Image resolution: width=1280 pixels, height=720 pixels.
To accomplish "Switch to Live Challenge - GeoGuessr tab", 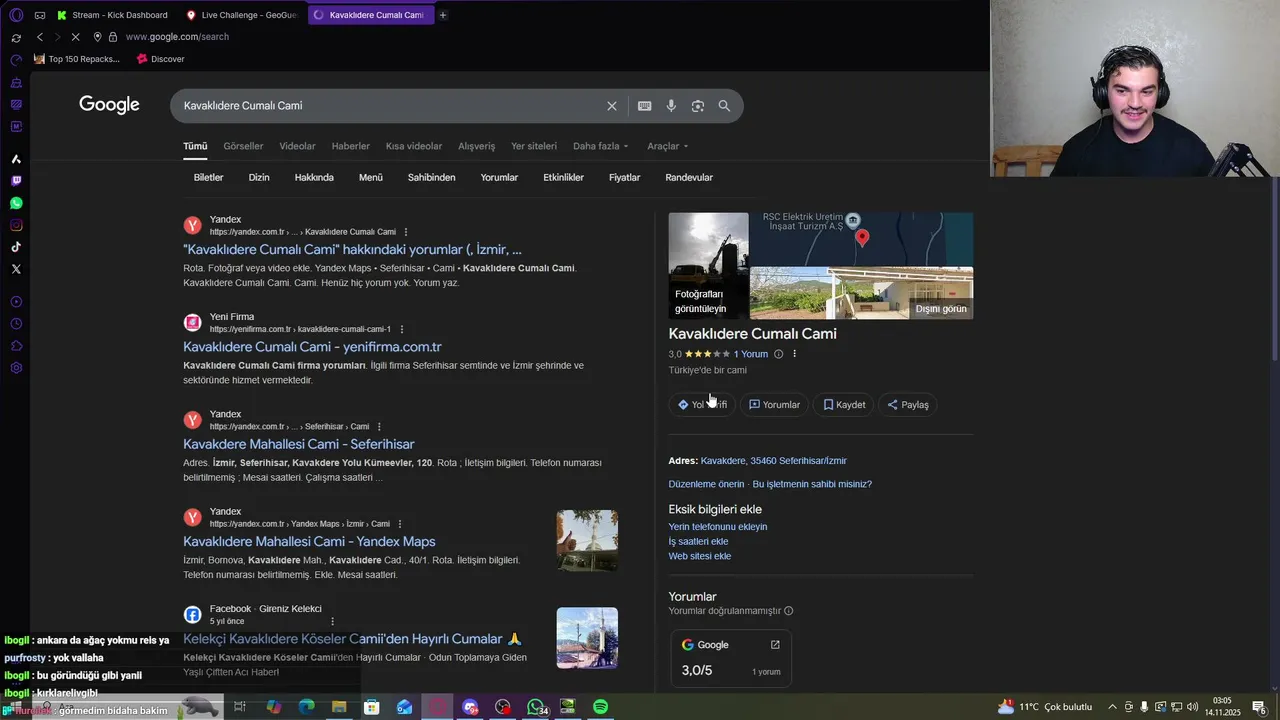I will [241, 15].
